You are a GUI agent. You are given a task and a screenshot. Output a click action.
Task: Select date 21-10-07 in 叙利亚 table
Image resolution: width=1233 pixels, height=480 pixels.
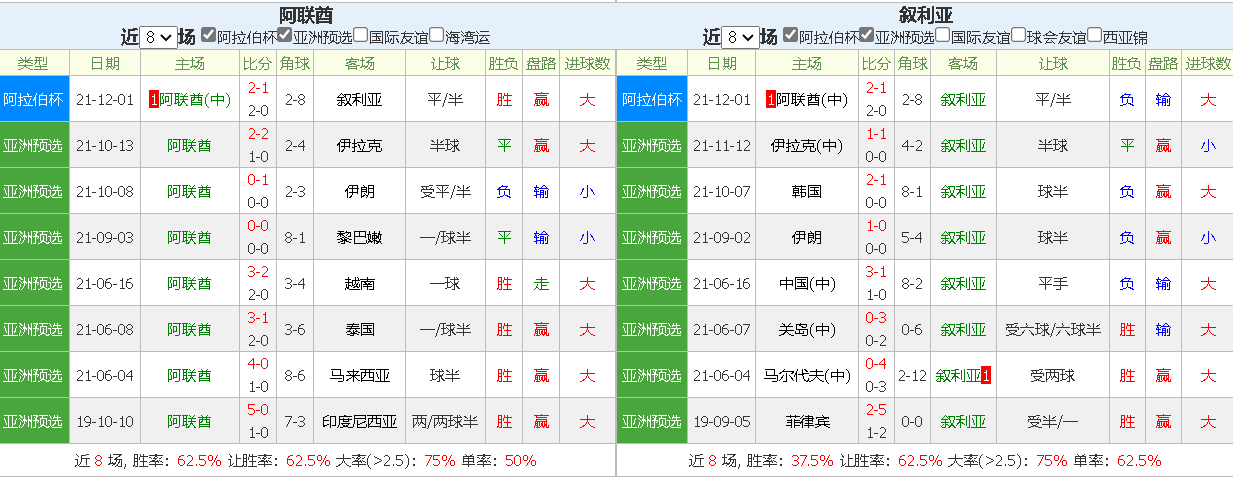point(722,192)
